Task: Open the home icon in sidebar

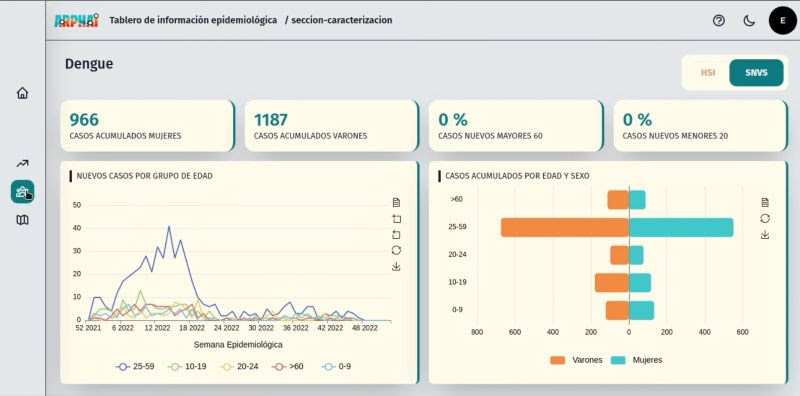Action: pos(22,93)
